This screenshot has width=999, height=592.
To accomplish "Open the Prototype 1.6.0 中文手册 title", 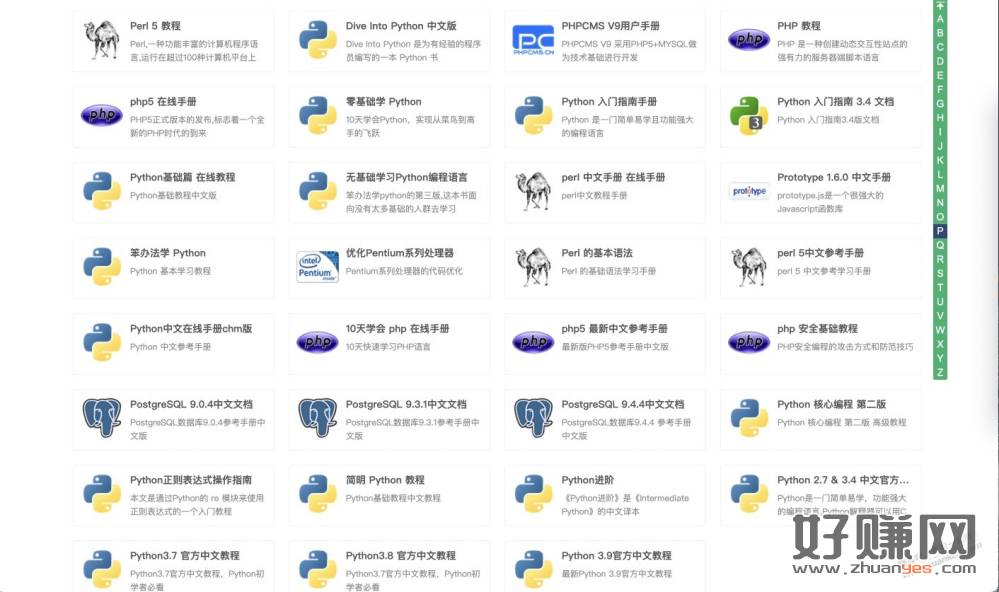I will 834,177.
